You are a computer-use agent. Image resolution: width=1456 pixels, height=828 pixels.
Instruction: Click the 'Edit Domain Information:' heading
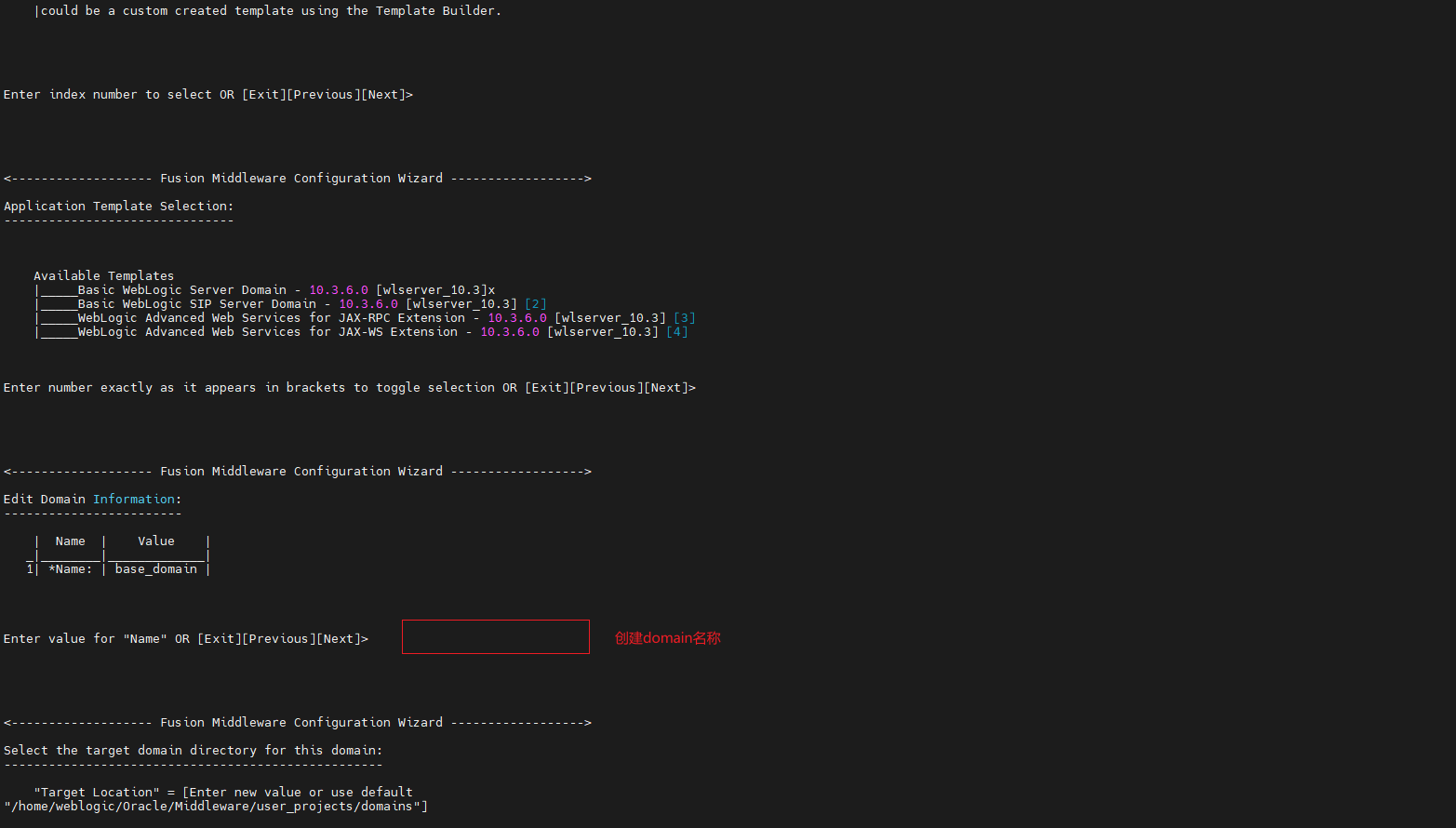click(93, 500)
